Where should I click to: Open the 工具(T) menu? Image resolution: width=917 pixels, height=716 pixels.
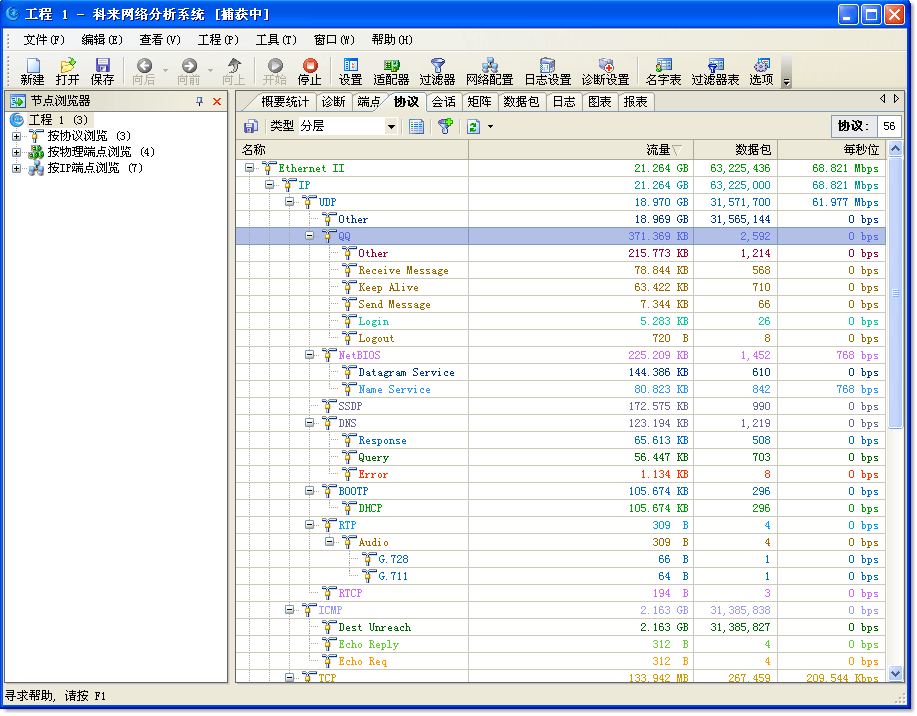click(x=275, y=40)
